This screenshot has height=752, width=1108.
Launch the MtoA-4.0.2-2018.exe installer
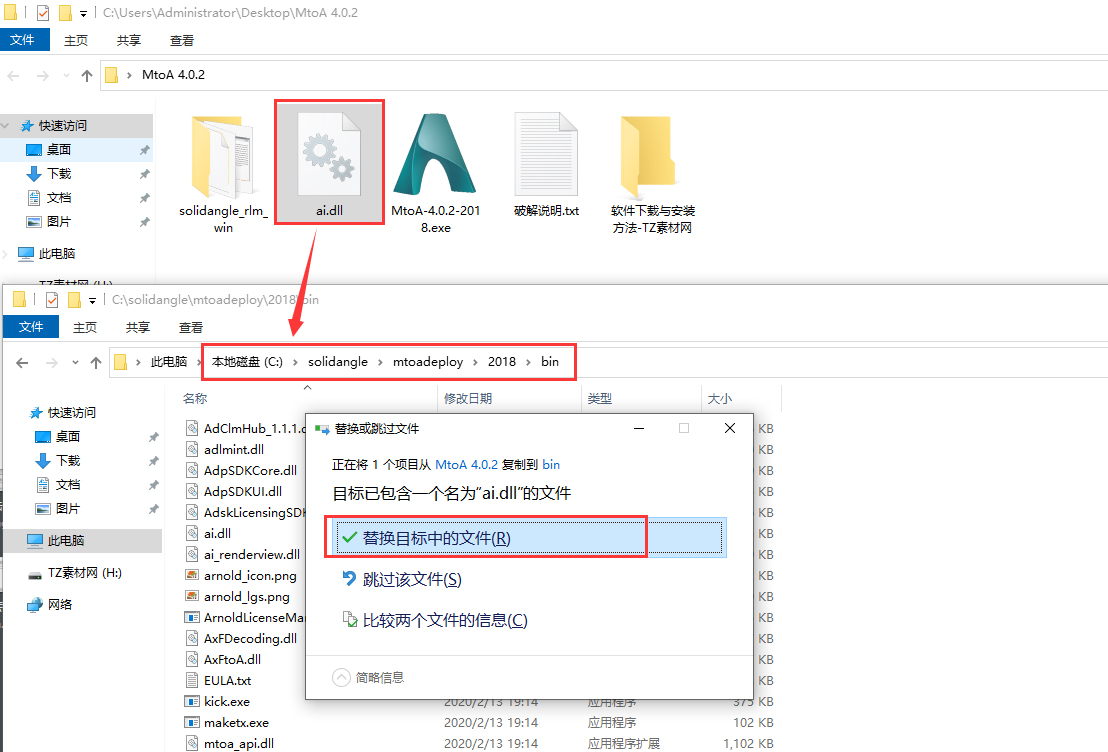click(435, 175)
